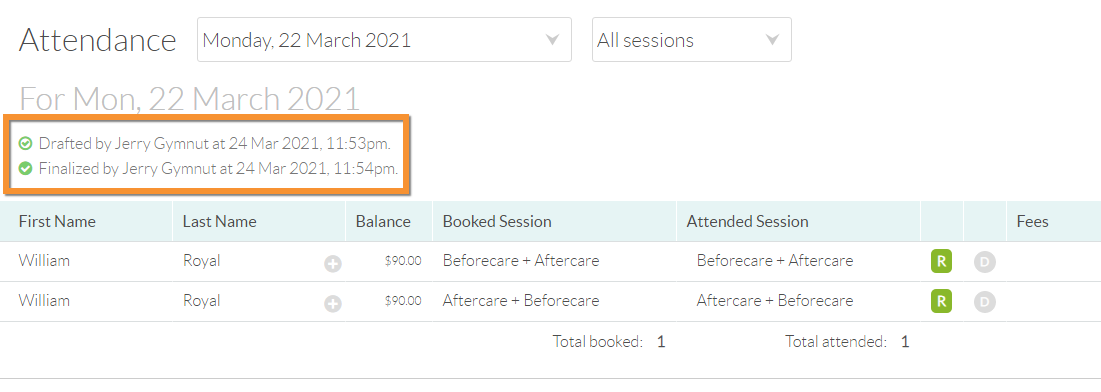Open the Monday, 22 March 2021 date dropdown
Image resolution: width=1101 pixels, height=392 pixels.
384,40
